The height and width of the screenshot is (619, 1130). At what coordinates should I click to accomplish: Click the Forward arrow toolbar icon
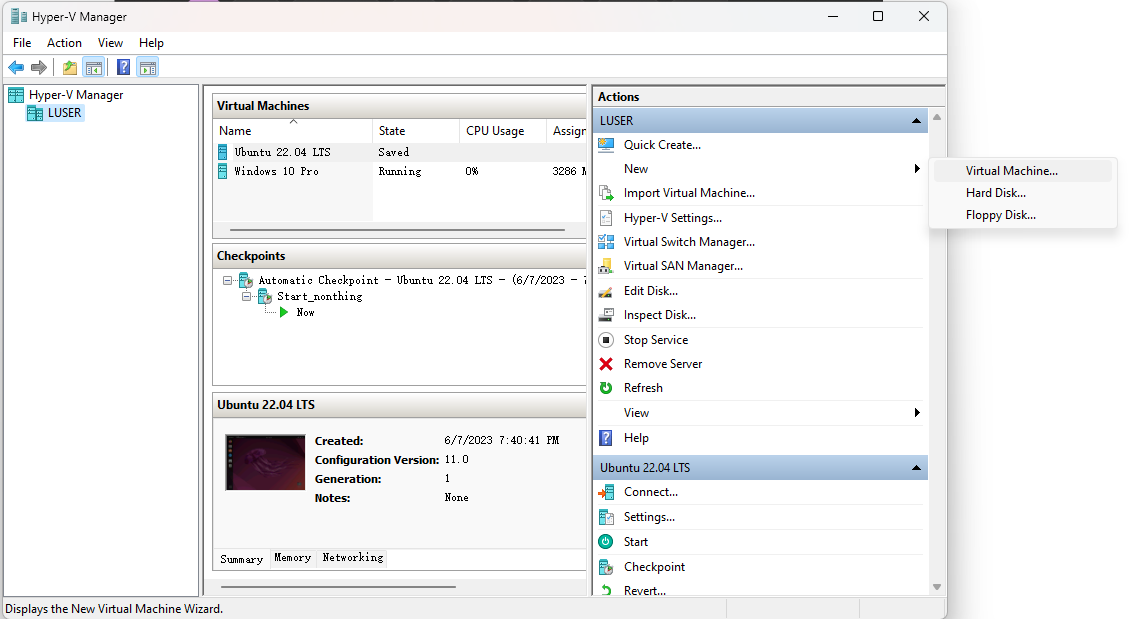coord(39,68)
